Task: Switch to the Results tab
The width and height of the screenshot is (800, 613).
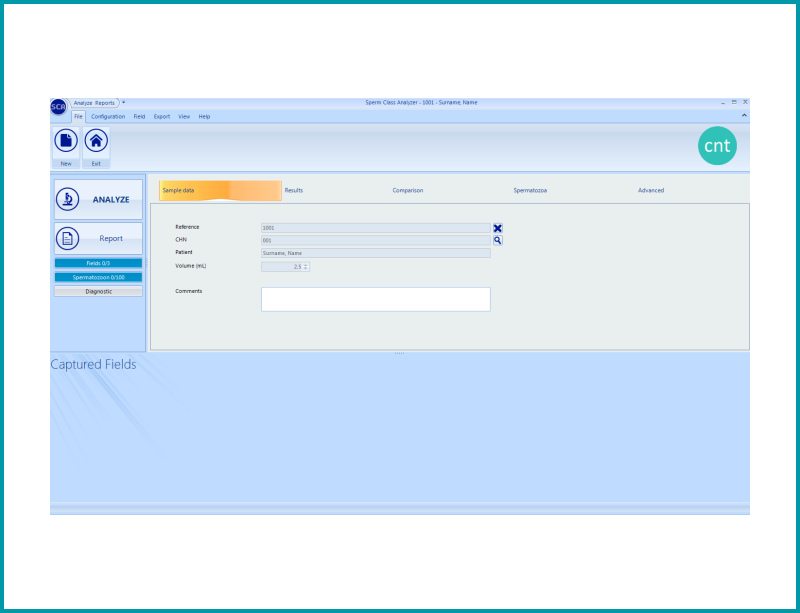Action: pos(293,190)
